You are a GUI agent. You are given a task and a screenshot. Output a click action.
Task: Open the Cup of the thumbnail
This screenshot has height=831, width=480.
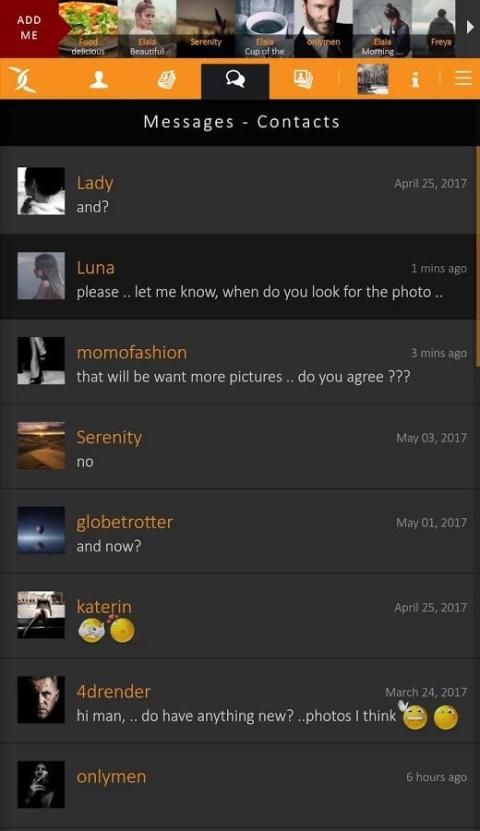tap(264, 29)
